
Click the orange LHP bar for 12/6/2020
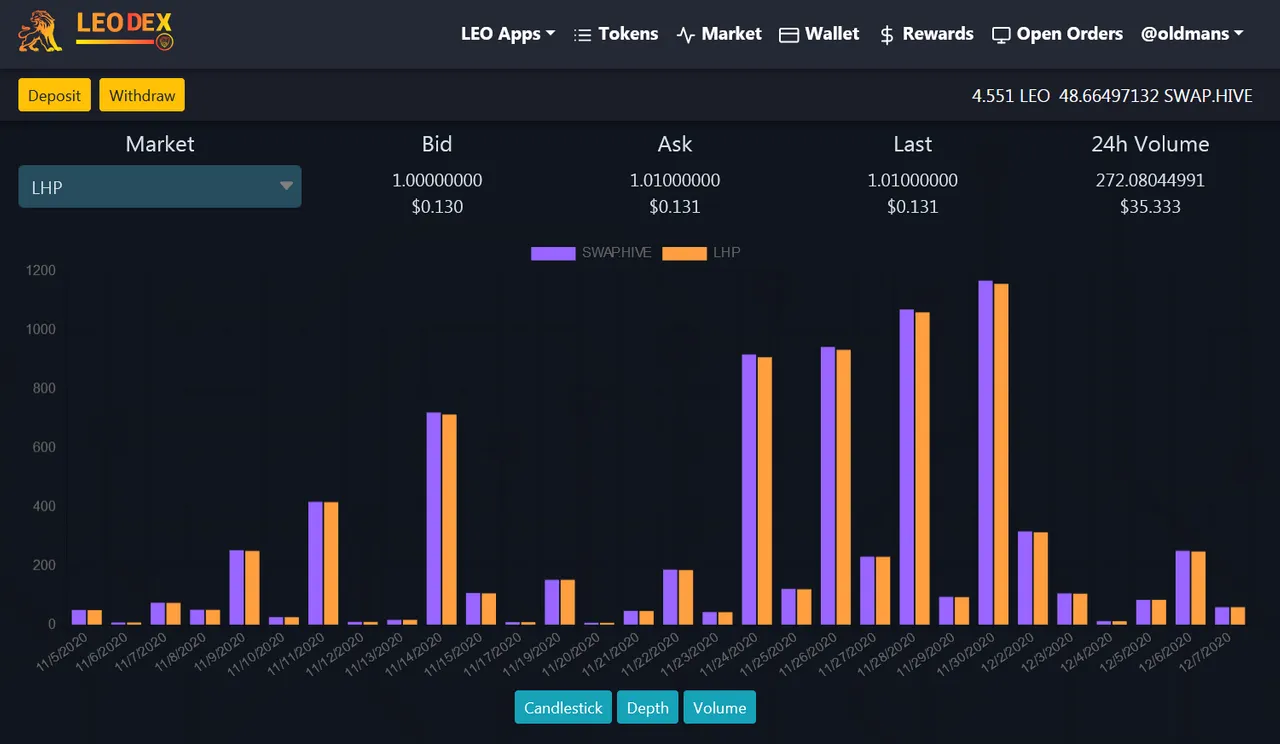click(x=1198, y=588)
